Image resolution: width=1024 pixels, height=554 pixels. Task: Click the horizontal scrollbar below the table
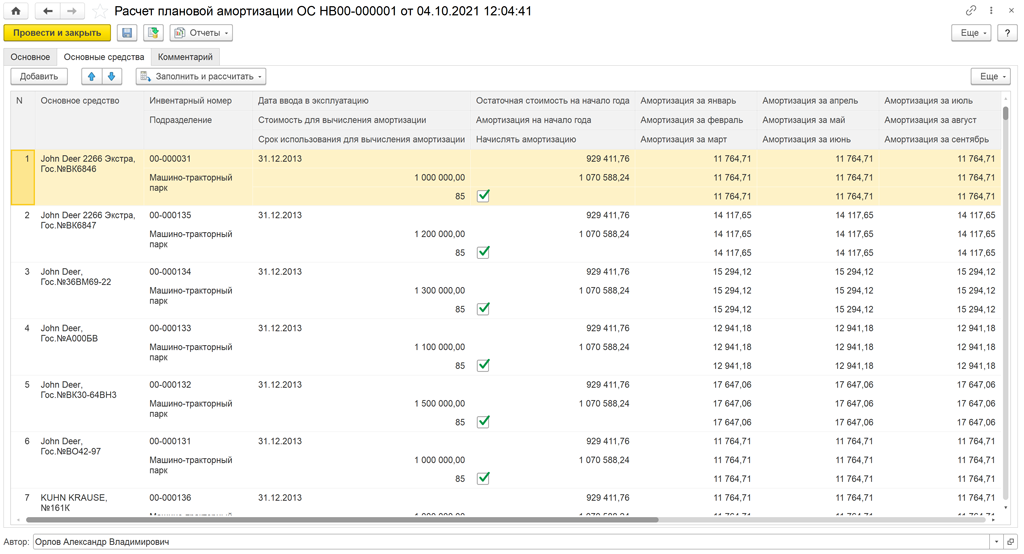click(340, 520)
